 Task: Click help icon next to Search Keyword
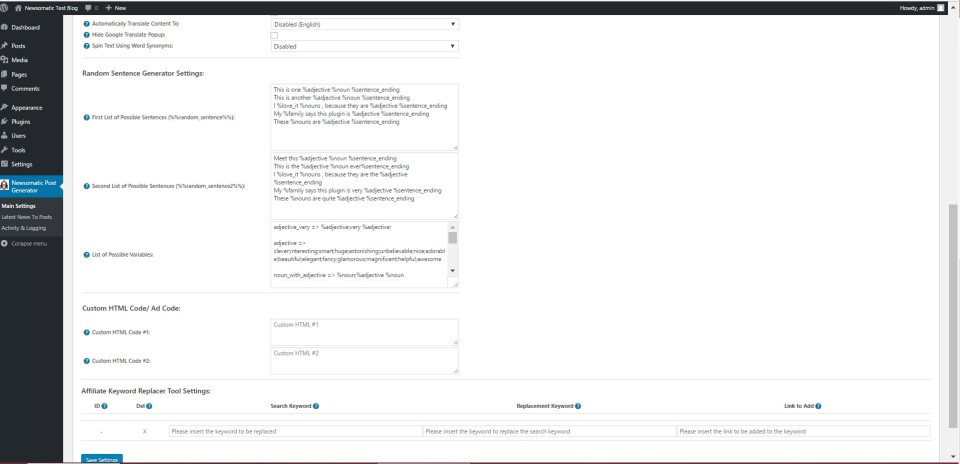pyautogui.click(x=317, y=406)
